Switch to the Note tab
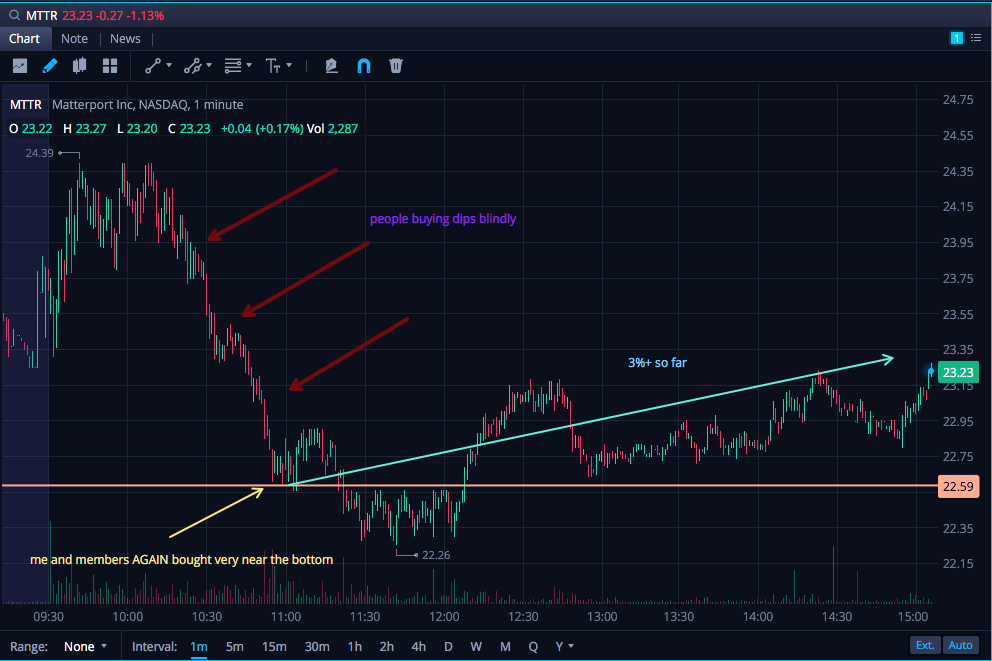992x661 pixels. pos(75,39)
